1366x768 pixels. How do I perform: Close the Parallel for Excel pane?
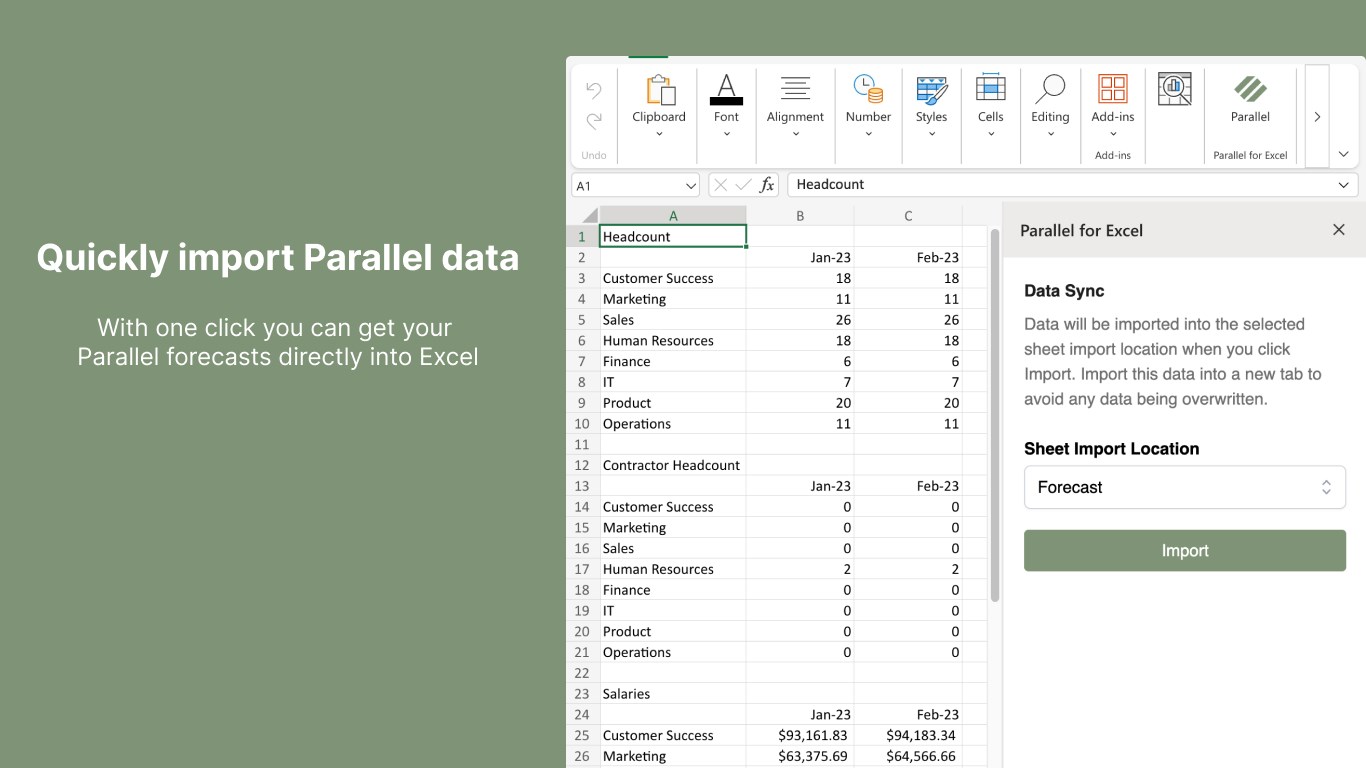click(1339, 230)
